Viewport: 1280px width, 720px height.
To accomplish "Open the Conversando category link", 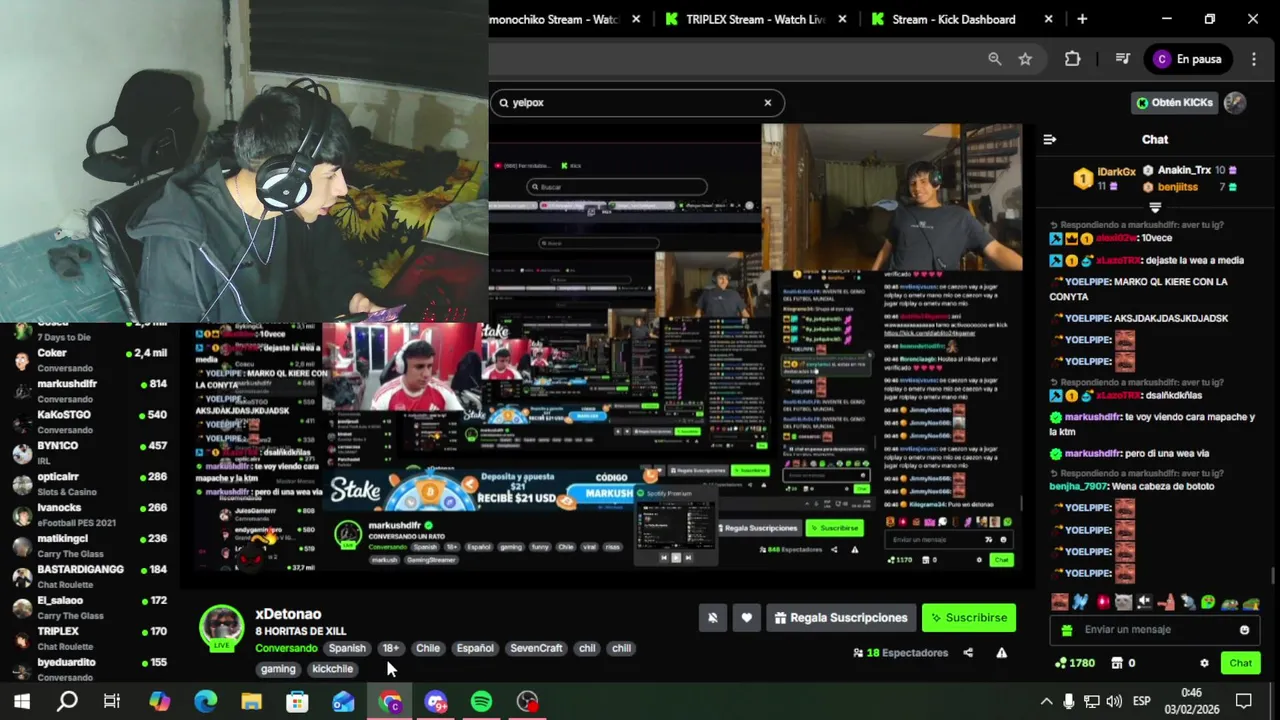I will tap(286, 648).
